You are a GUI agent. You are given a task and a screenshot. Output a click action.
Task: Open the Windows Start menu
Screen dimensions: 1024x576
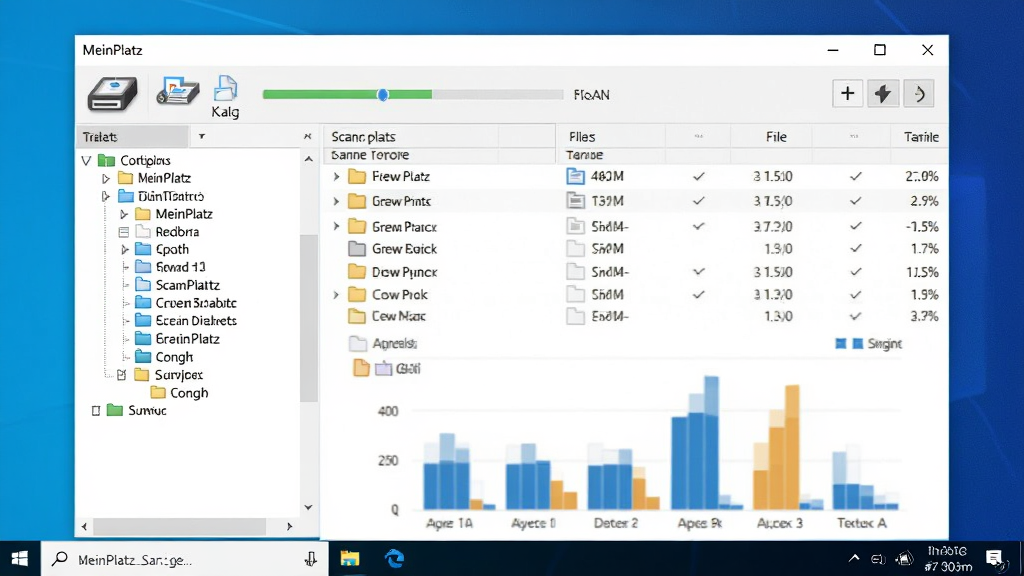[x=20, y=559]
